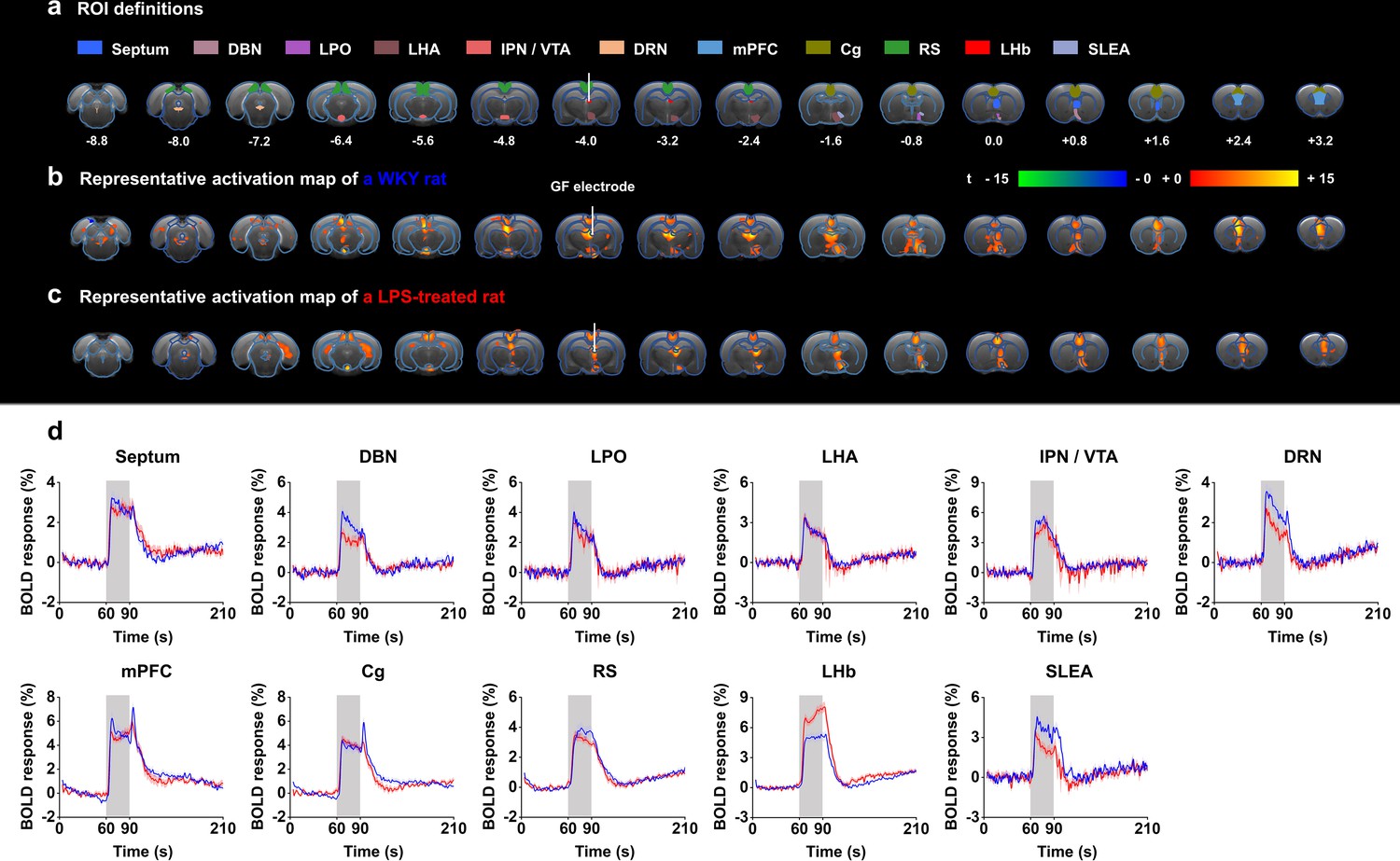Image resolution: width=1400 pixels, height=861 pixels.
Task: Click the WKY slice under the GF electrode
Action: 589,236
